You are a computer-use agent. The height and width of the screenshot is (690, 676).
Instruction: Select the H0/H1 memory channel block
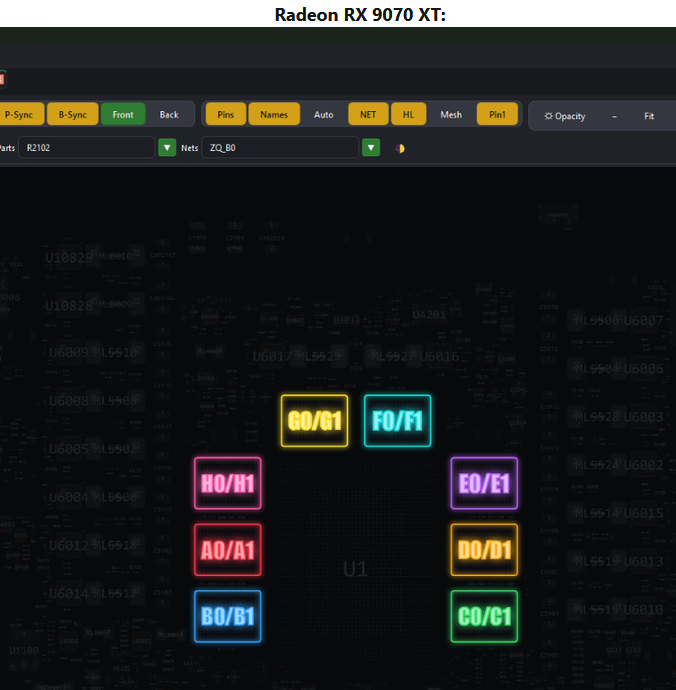(228, 483)
